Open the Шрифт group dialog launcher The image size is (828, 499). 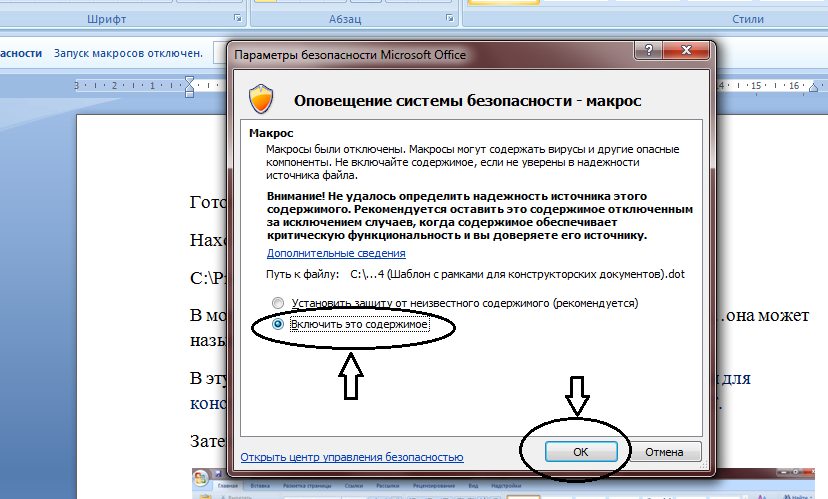tap(238, 18)
